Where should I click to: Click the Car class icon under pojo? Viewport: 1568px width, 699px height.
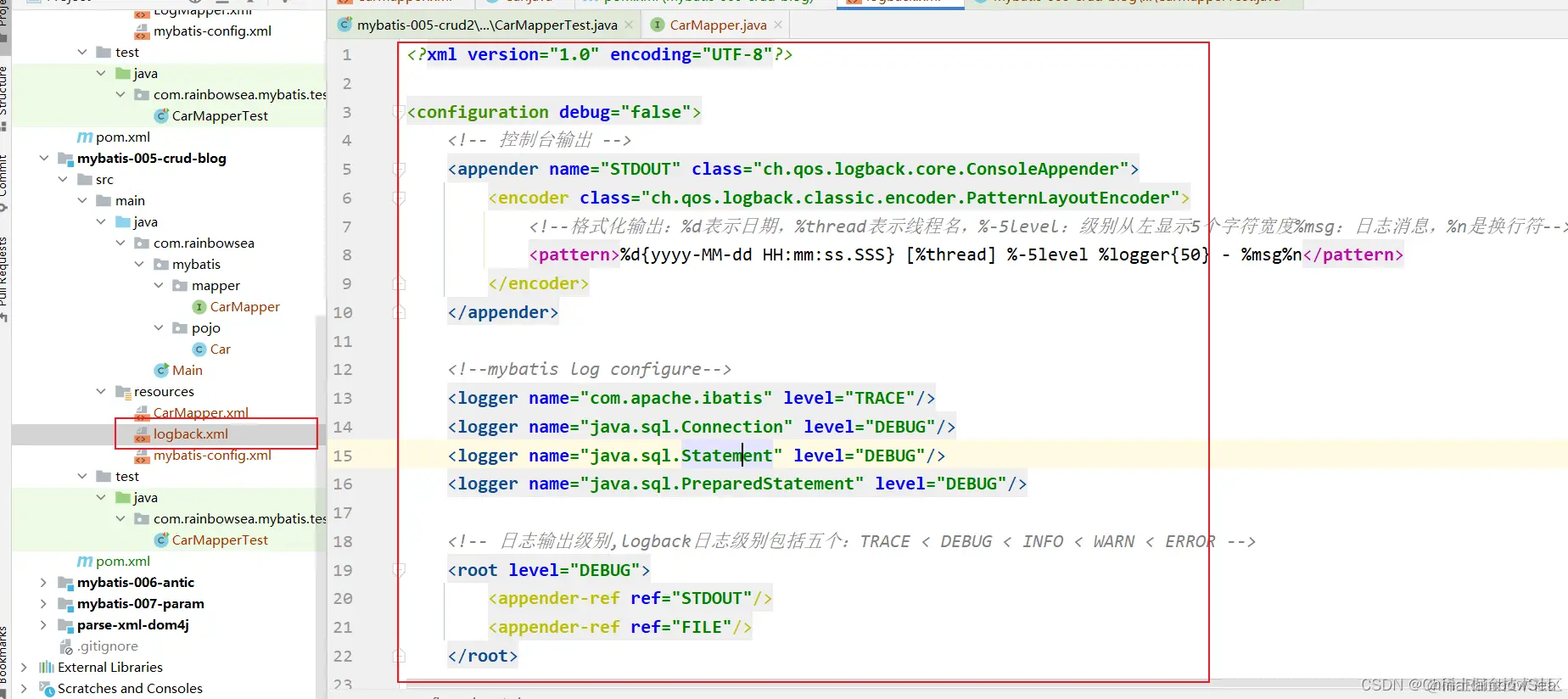tap(199, 349)
